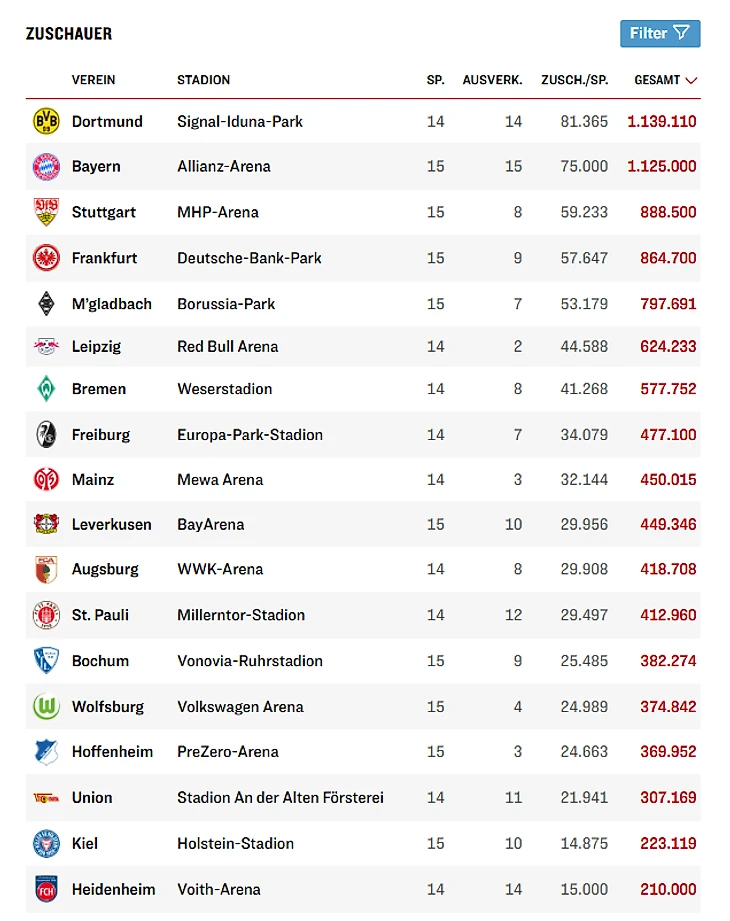The width and height of the screenshot is (730, 921).
Task: Click the Union Berlin club logo
Action: pos(46,798)
